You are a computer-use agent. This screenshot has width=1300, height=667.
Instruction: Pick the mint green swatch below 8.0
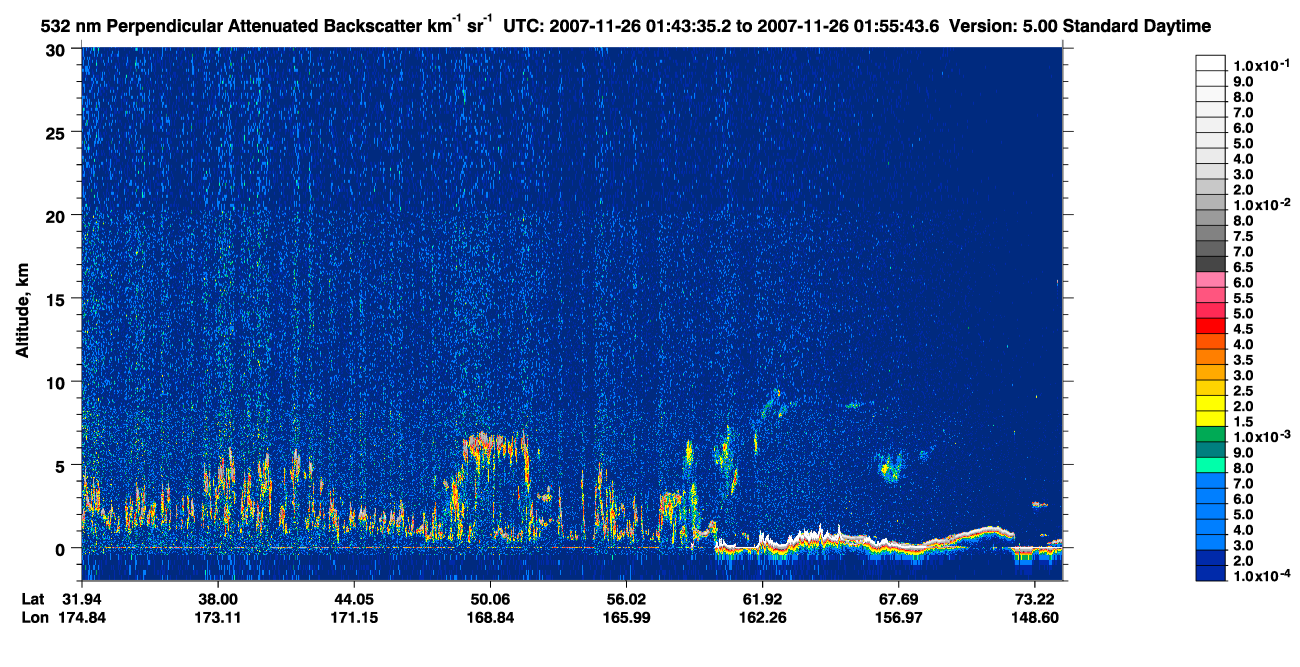point(1211,465)
